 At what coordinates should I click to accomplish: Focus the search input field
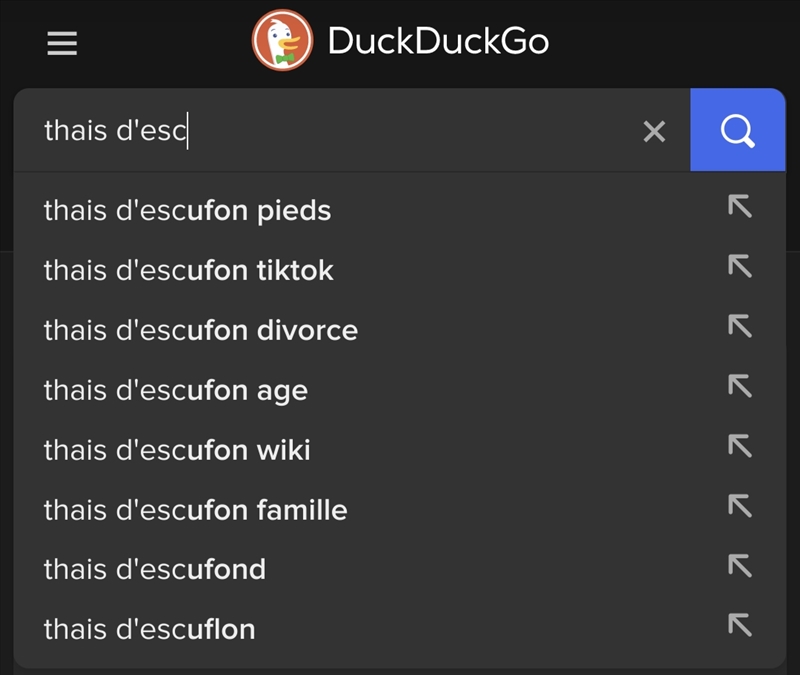[330, 131]
